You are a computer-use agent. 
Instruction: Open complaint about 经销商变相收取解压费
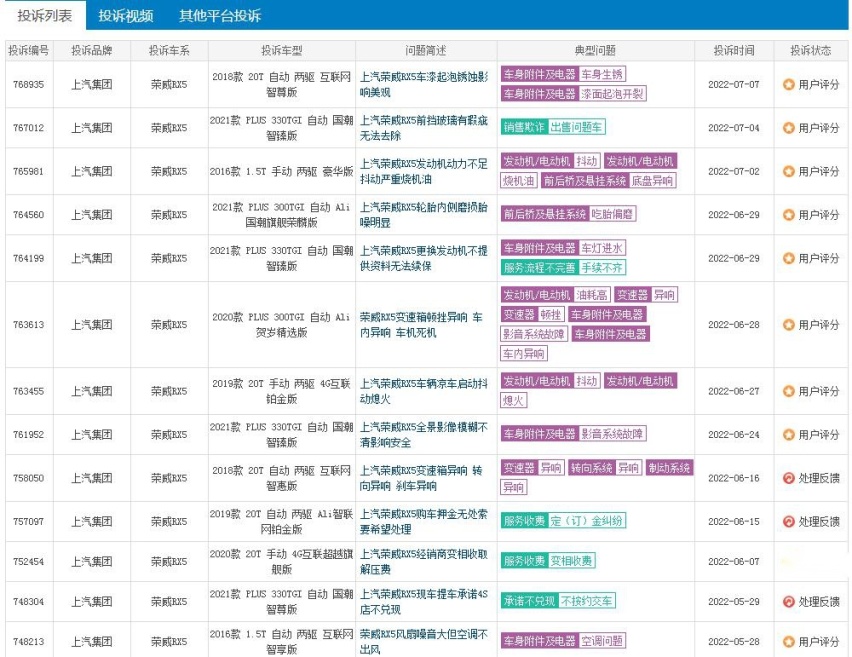click(424, 561)
